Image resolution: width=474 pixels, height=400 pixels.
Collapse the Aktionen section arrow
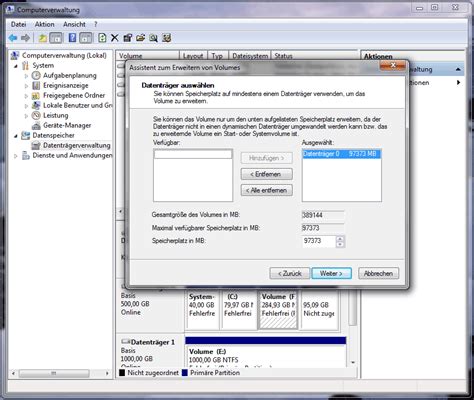[458, 69]
